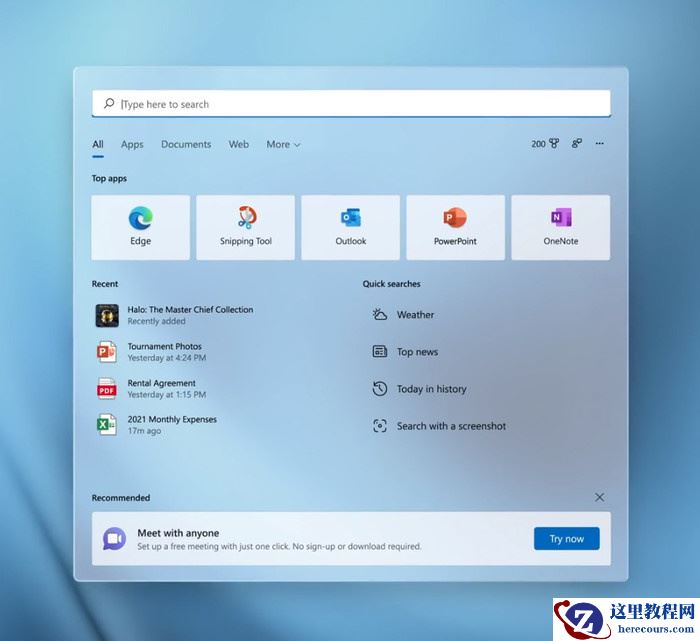This screenshot has height=641, width=700.
Task: Click the Weather cloud icon
Action: (x=379, y=314)
